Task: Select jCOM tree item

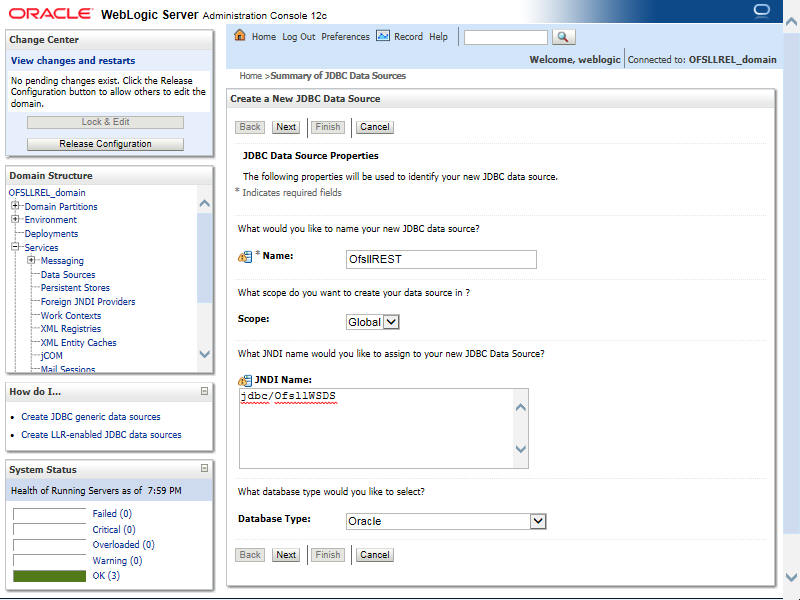Action: click(52, 356)
